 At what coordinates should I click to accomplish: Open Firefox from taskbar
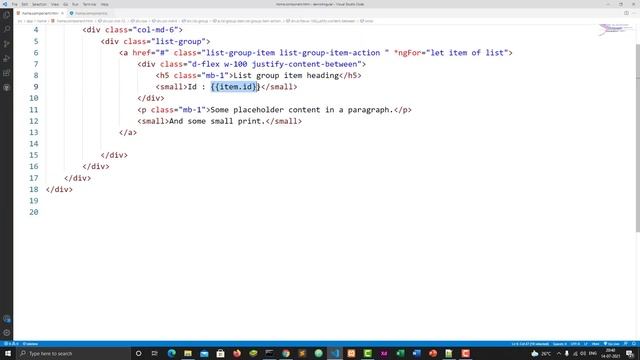click(237, 353)
